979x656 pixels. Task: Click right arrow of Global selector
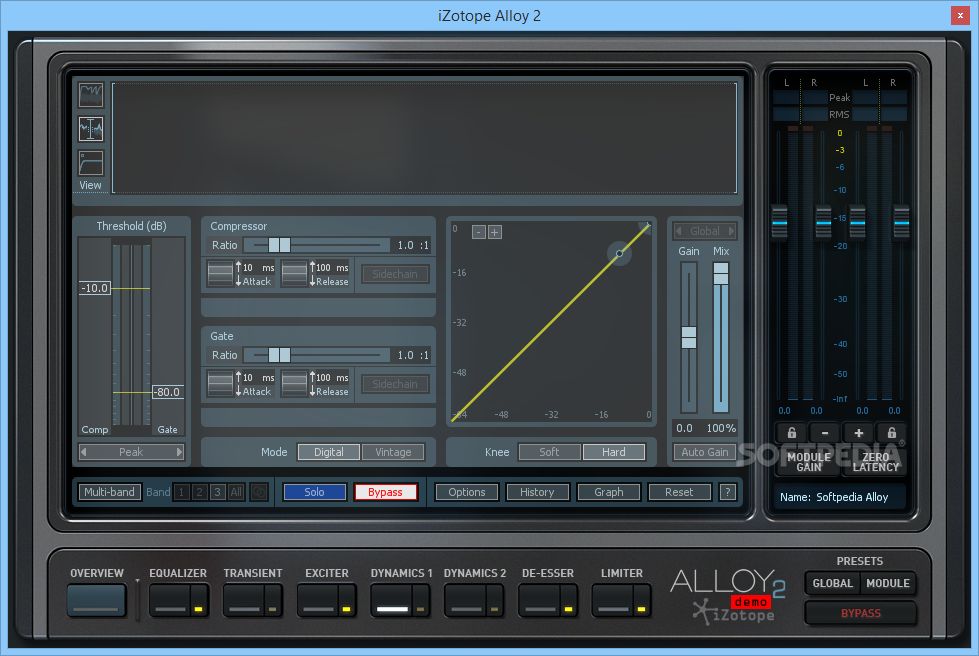731,231
